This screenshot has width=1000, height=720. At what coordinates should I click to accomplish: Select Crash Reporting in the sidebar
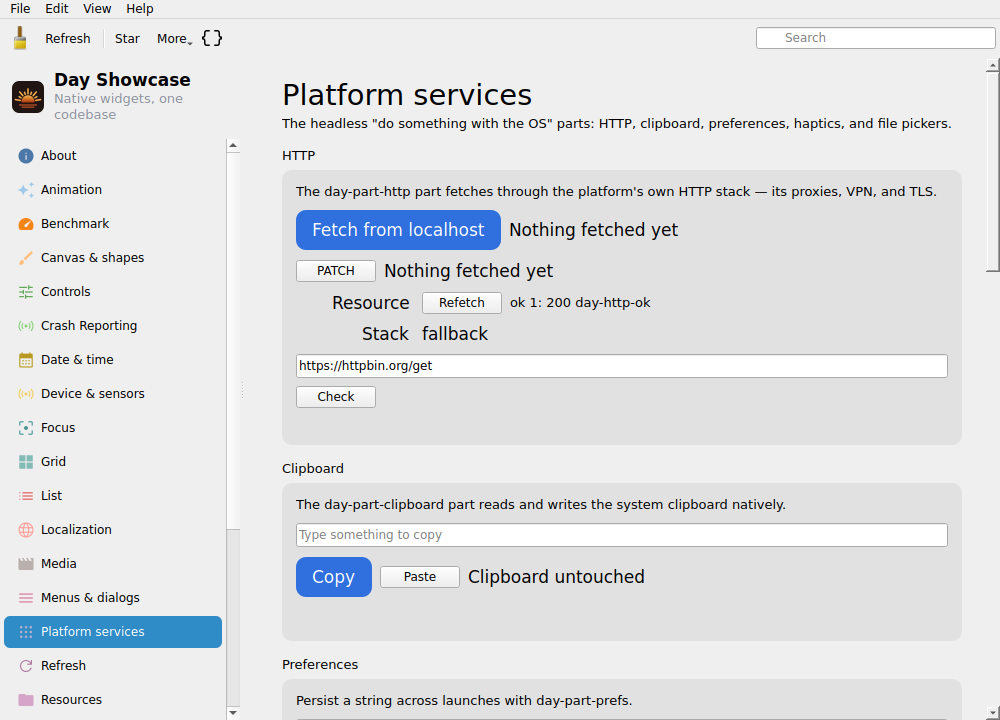(x=113, y=326)
